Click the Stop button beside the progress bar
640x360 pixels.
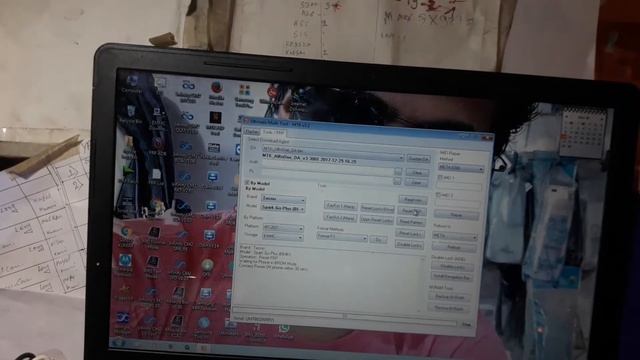click(466, 324)
